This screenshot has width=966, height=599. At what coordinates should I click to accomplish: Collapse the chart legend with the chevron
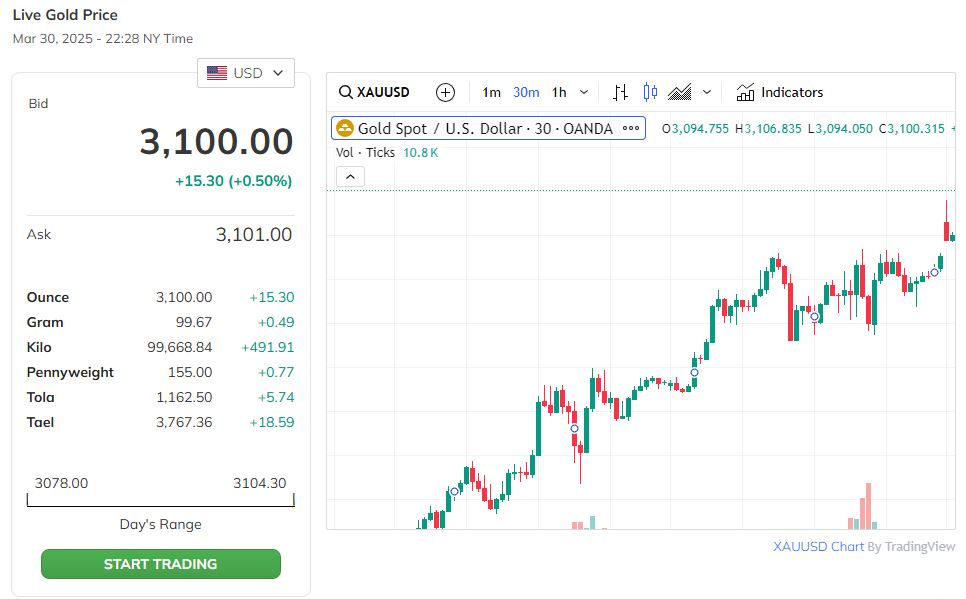coord(350,177)
